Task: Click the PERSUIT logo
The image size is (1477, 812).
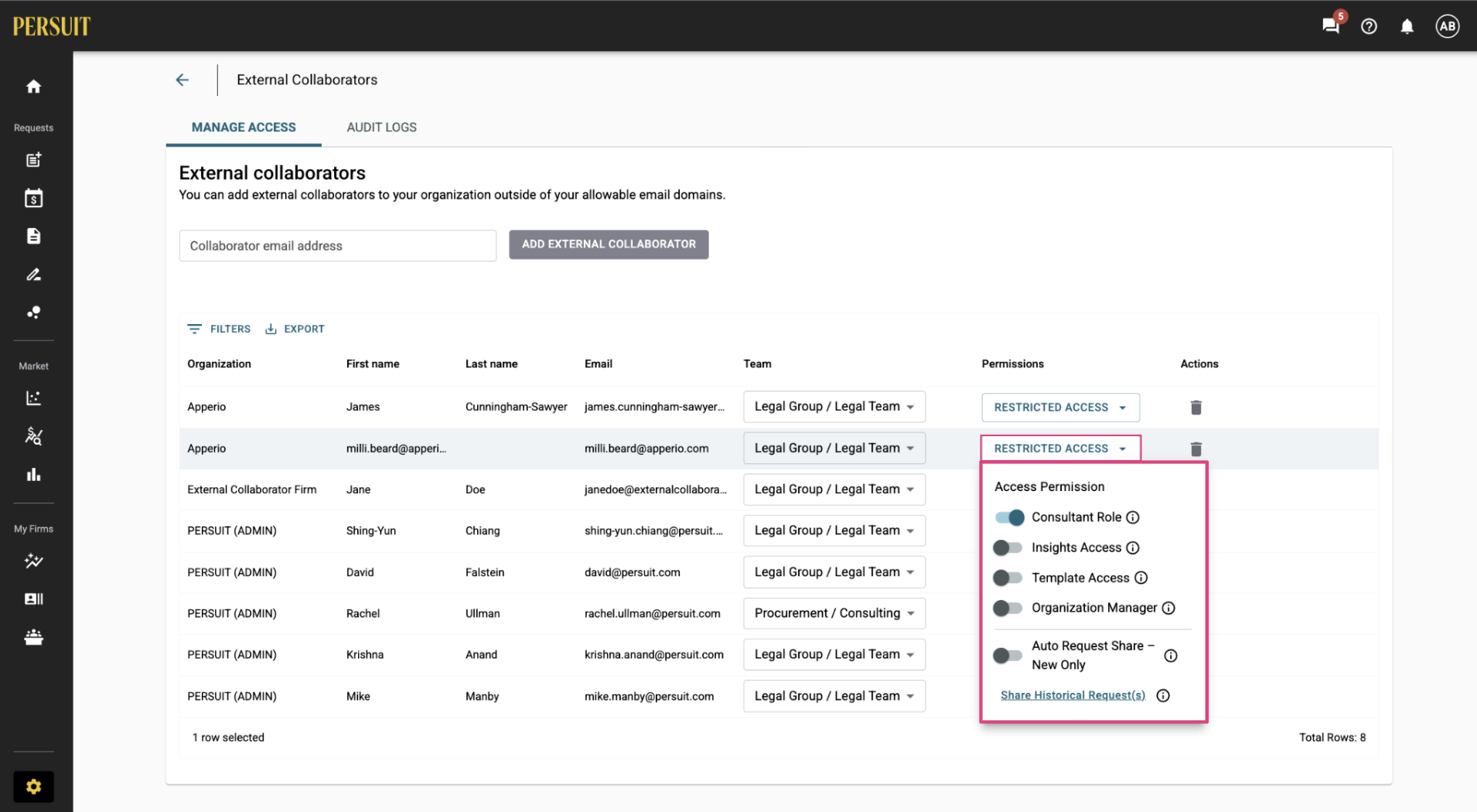Action: click(x=51, y=26)
